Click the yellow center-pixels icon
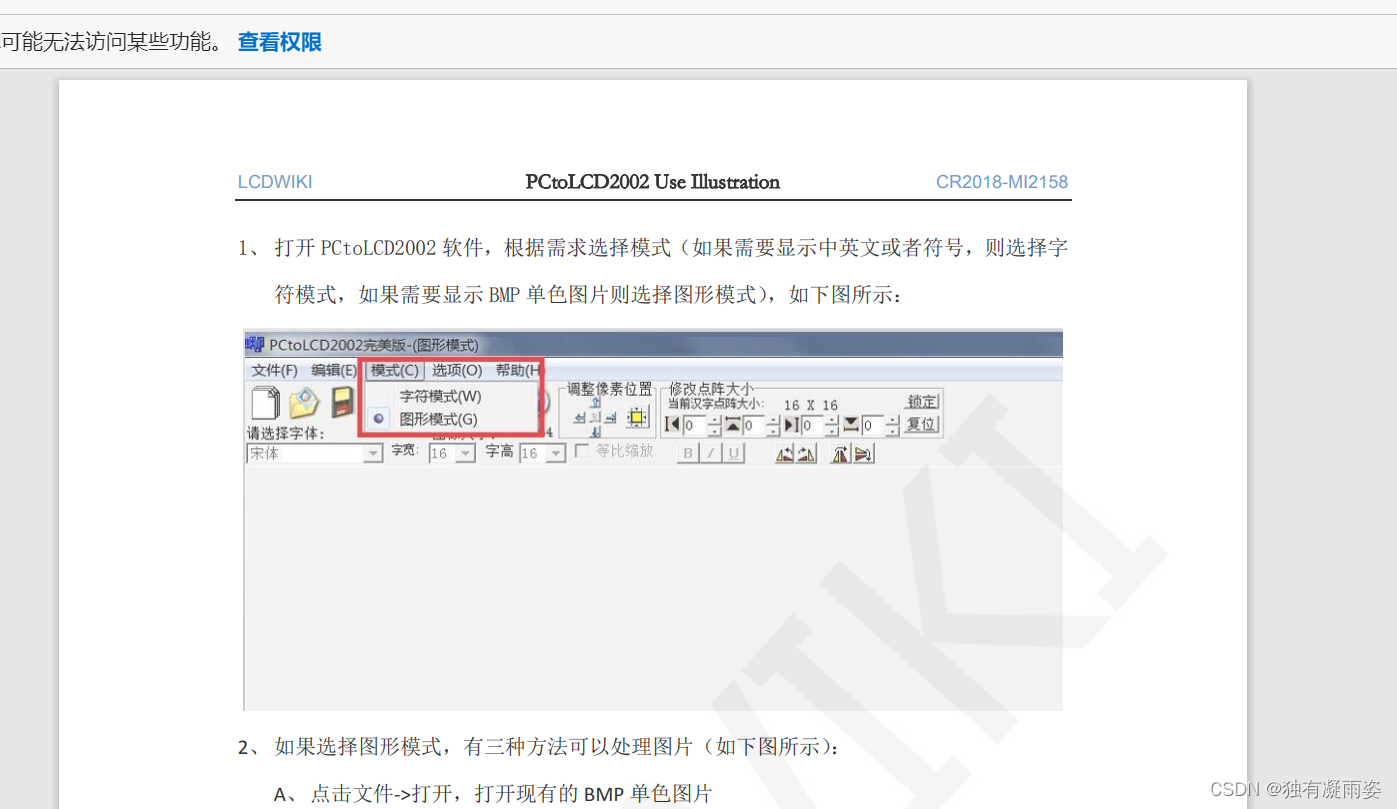Image resolution: width=1397 pixels, height=809 pixels. (x=637, y=417)
